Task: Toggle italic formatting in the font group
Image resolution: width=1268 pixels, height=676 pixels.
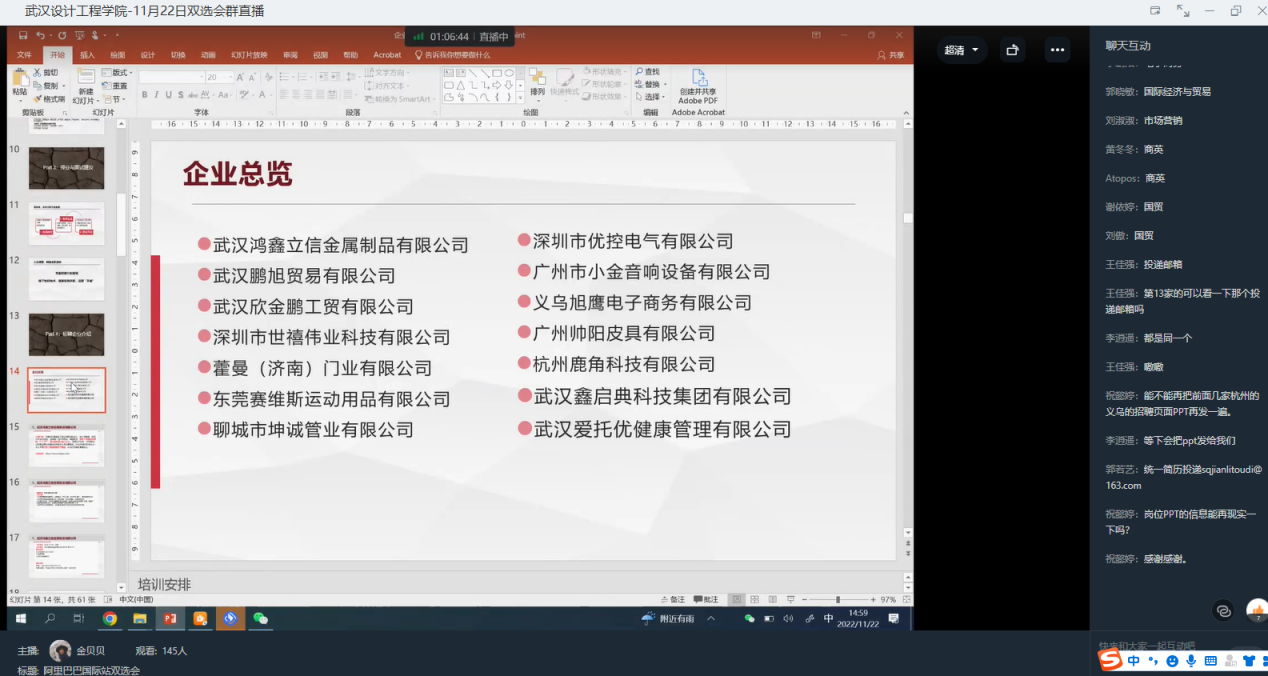Action: click(x=157, y=95)
